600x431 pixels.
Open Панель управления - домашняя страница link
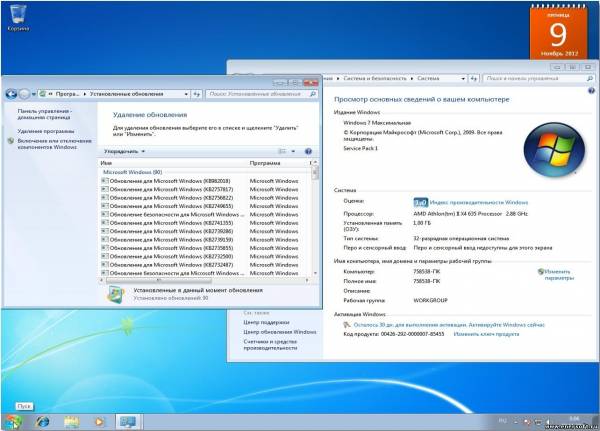coord(44,114)
